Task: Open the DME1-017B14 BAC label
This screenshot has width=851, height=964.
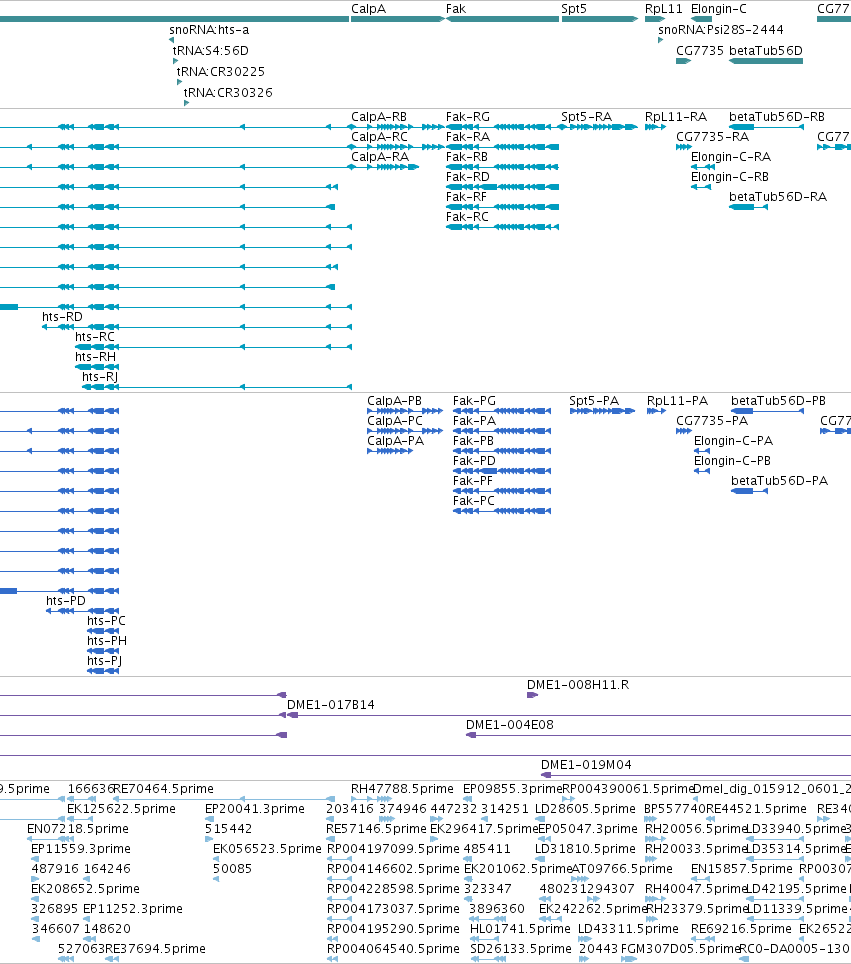Action: click(331, 705)
